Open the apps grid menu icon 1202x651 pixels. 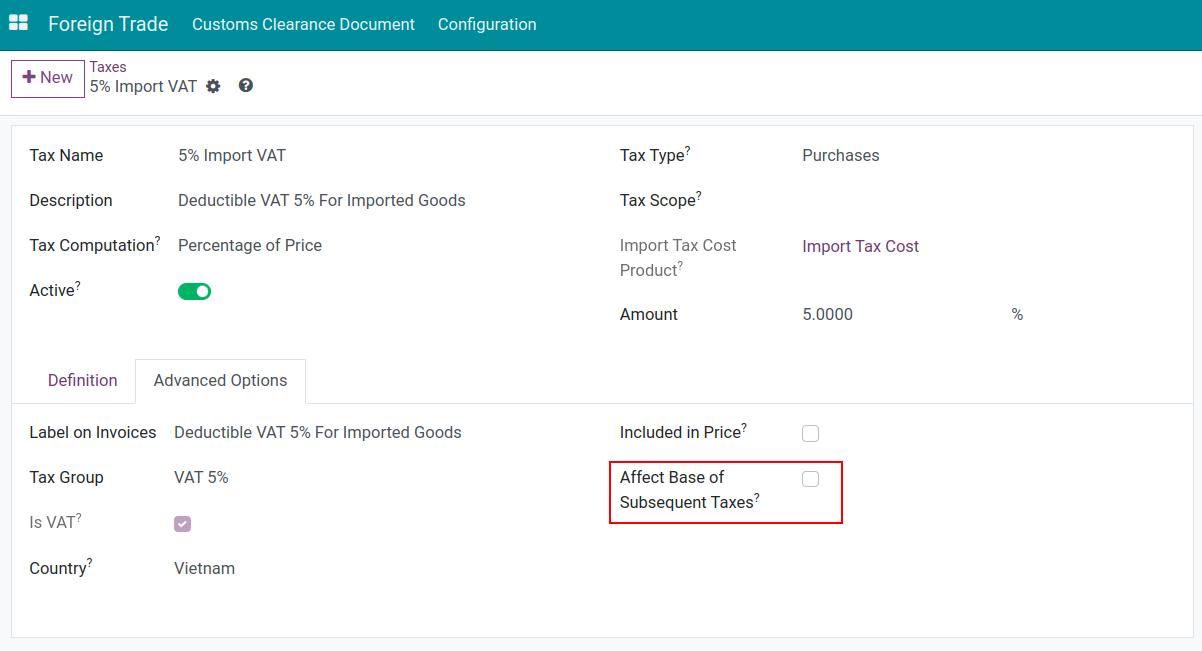click(x=18, y=23)
